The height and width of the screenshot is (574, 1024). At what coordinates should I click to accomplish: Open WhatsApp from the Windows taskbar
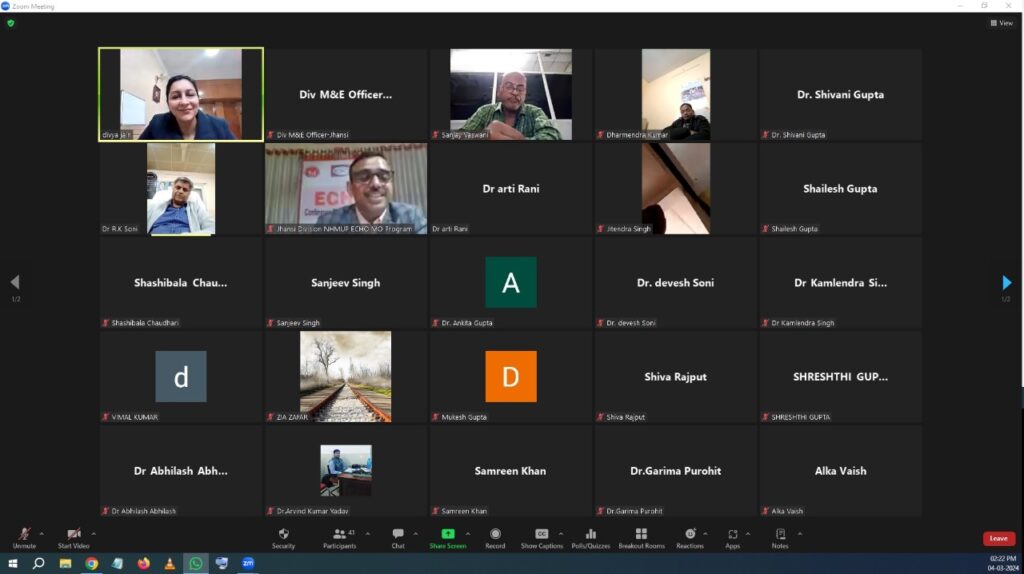[x=196, y=564]
